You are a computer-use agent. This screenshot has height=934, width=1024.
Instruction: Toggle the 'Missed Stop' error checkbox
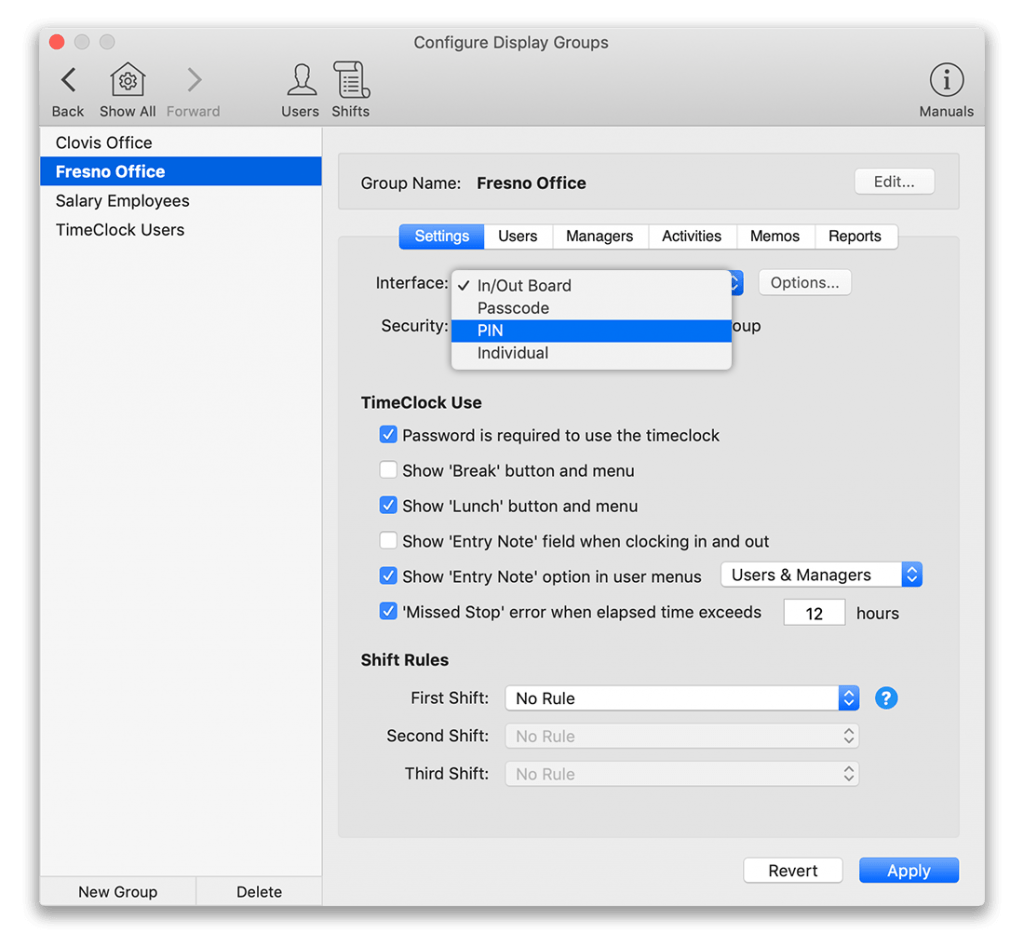click(388, 611)
